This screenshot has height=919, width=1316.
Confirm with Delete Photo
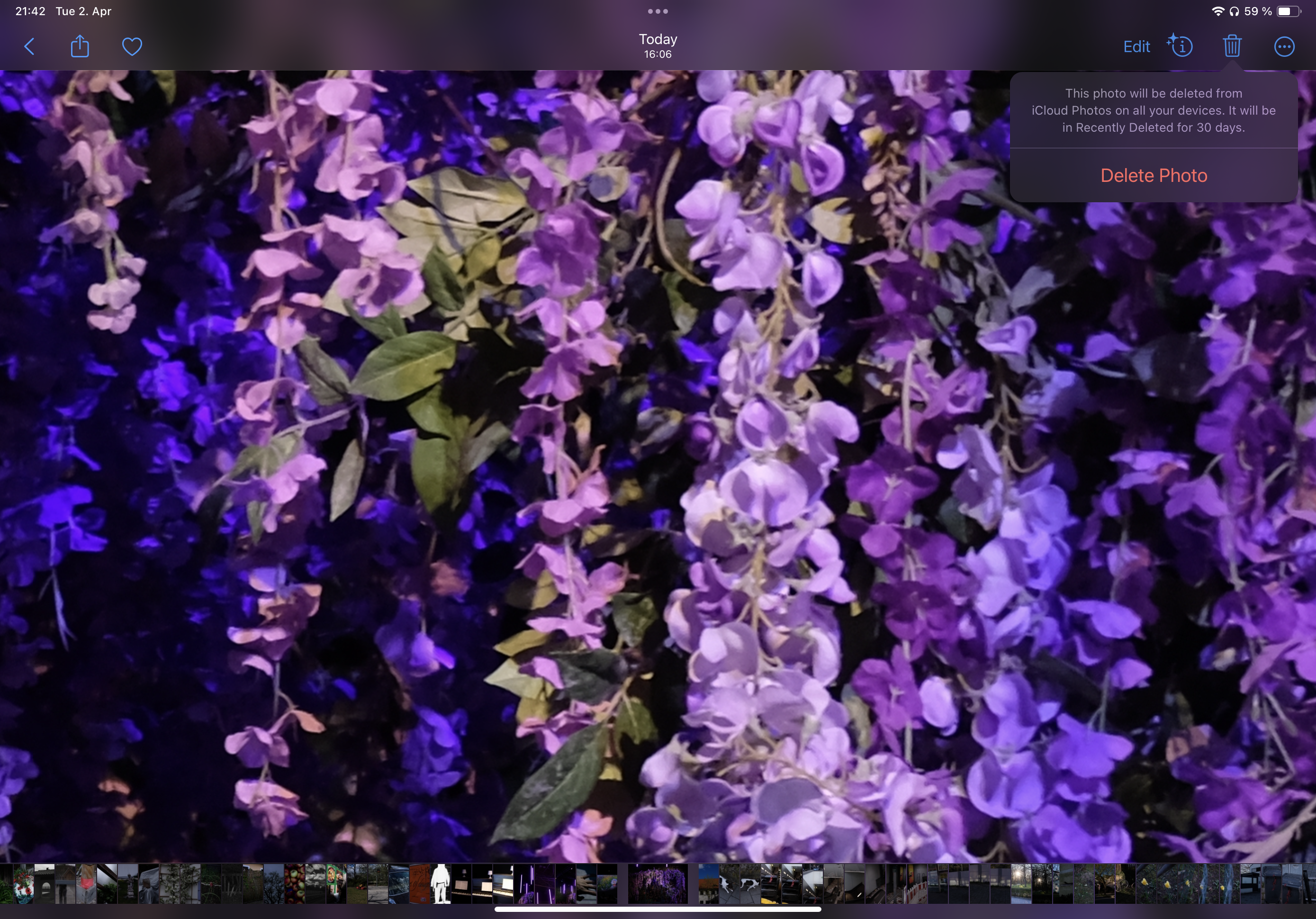click(x=1154, y=175)
